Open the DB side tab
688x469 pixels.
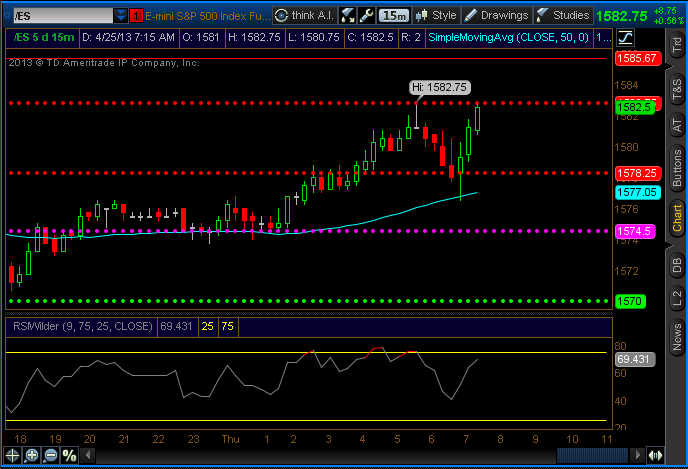677,265
